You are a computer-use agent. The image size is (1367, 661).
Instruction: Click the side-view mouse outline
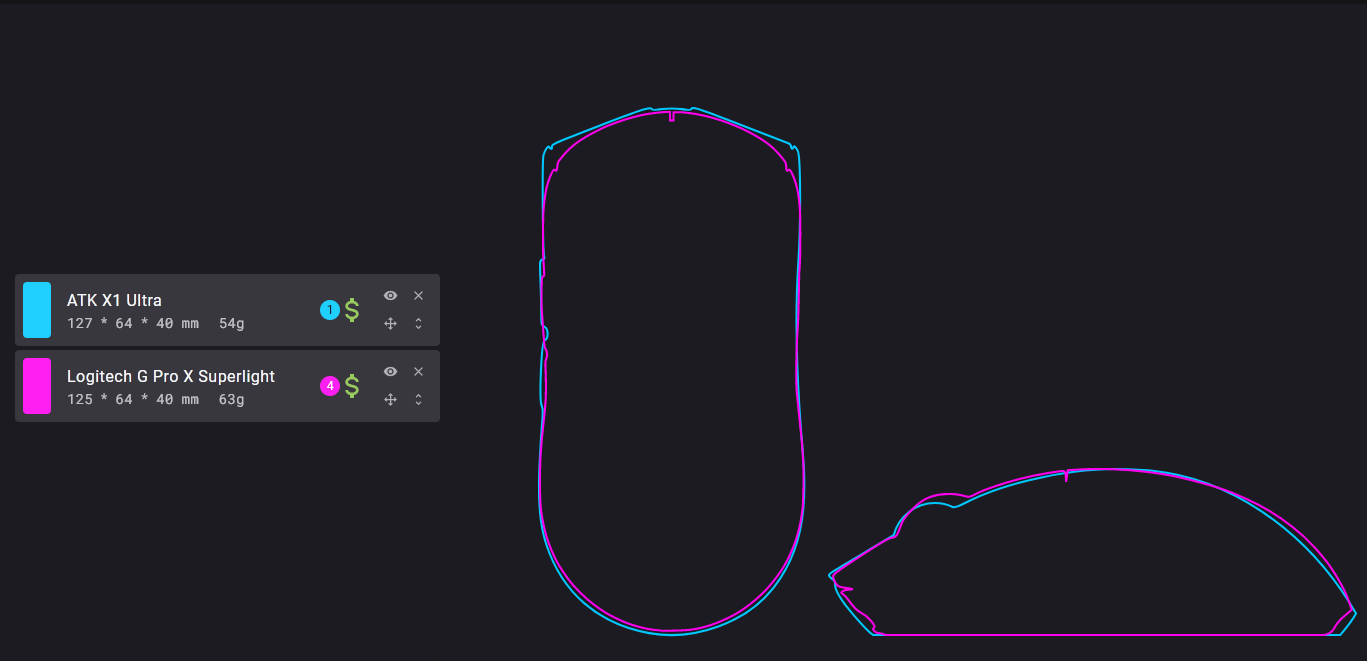[x=1092, y=552]
